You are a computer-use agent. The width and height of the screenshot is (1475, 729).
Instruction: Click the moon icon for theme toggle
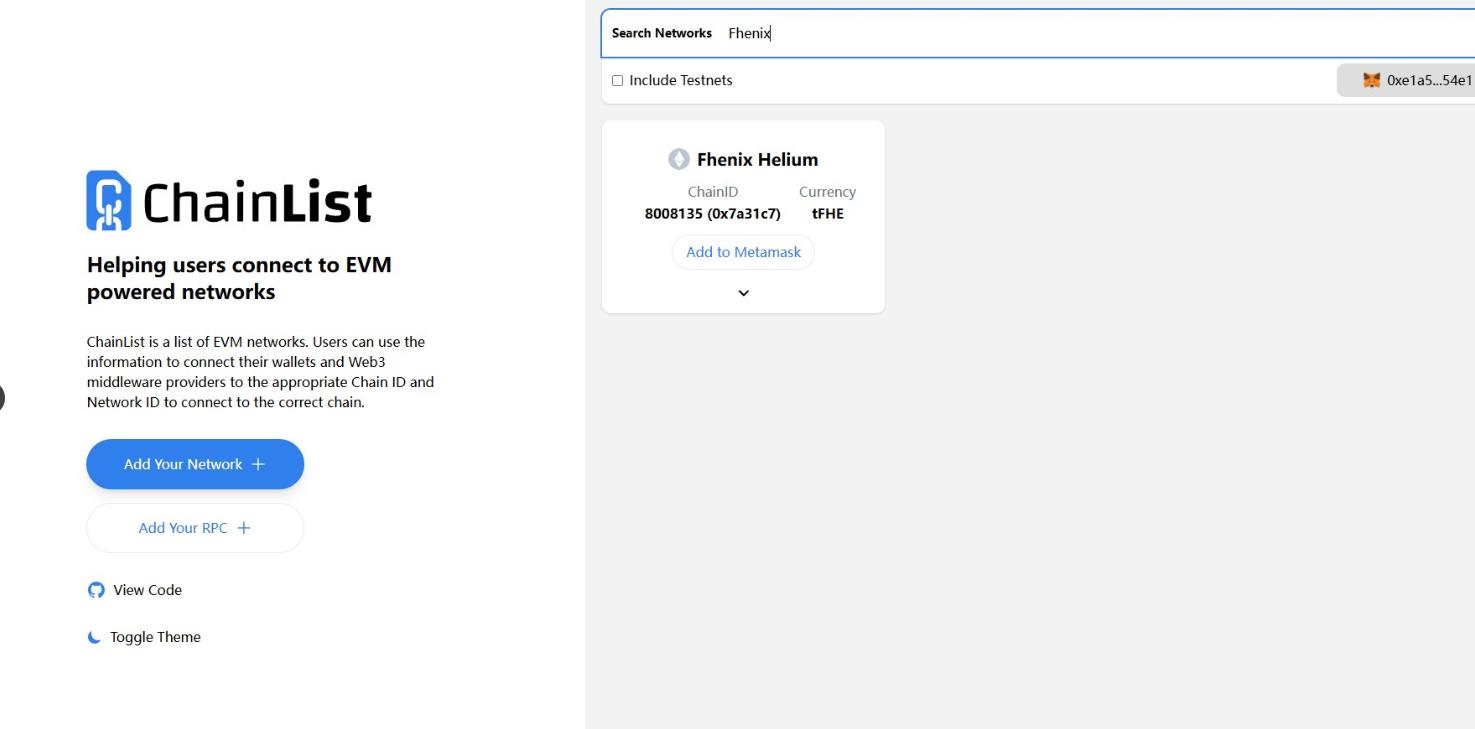click(x=95, y=637)
